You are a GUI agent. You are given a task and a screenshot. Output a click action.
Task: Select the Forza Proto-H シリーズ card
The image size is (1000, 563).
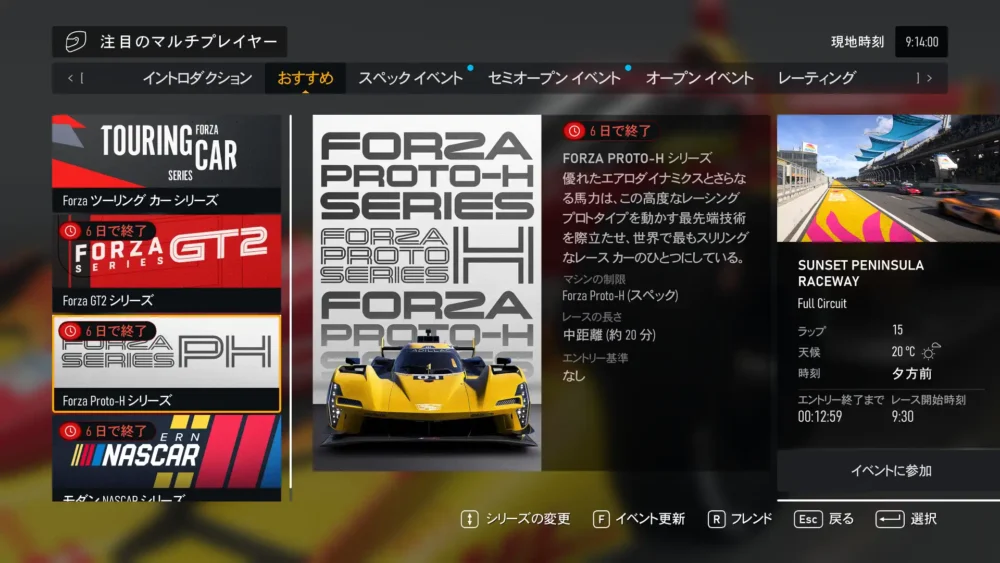(x=166, y=363)
